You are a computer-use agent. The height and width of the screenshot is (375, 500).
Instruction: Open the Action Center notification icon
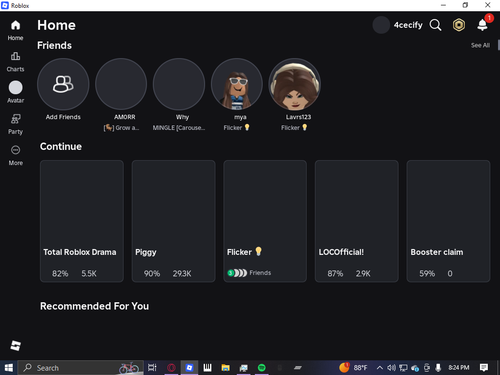pos(484,368)
